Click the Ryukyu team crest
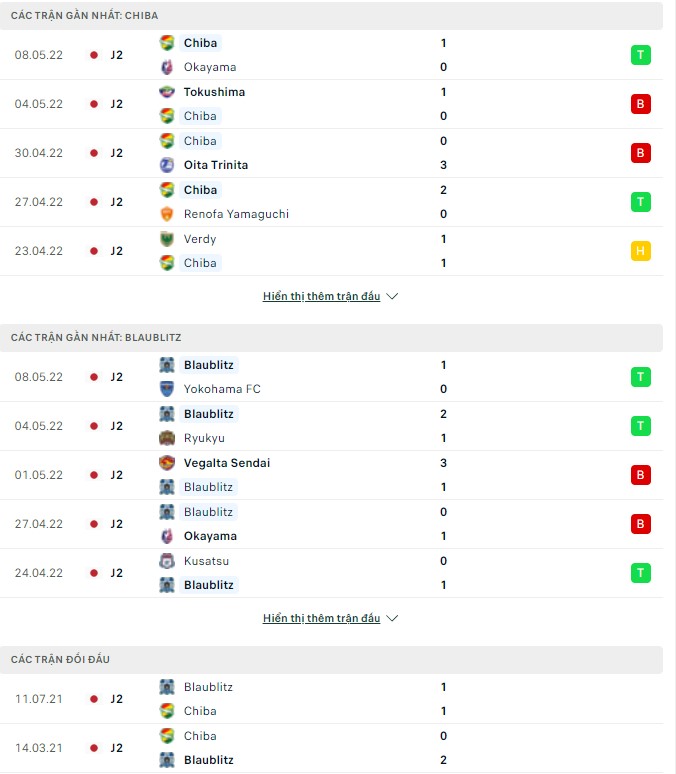This screenshot has width=676, height=774. (167, 438)
